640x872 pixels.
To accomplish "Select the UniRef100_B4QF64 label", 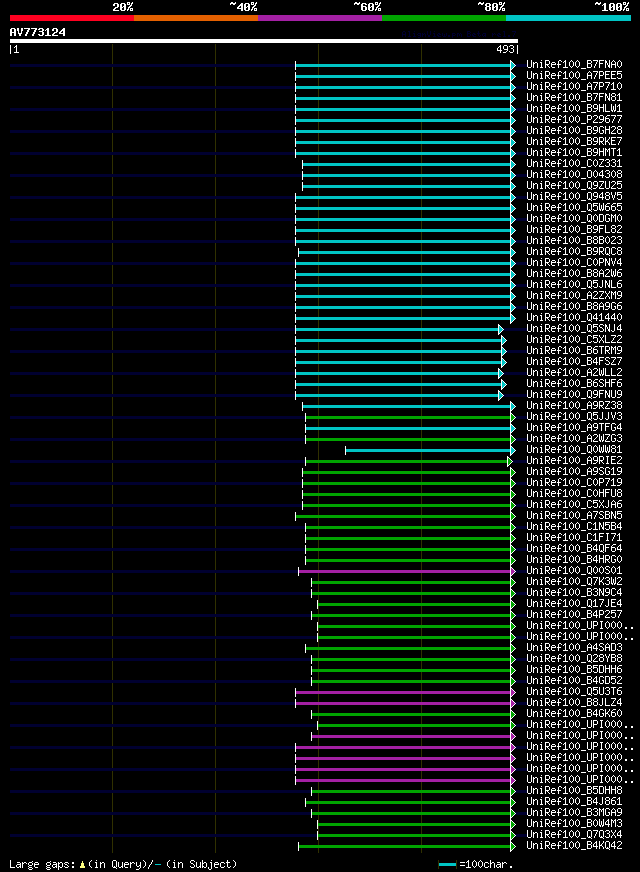I will pyautogui.click(x=574, y=548).
